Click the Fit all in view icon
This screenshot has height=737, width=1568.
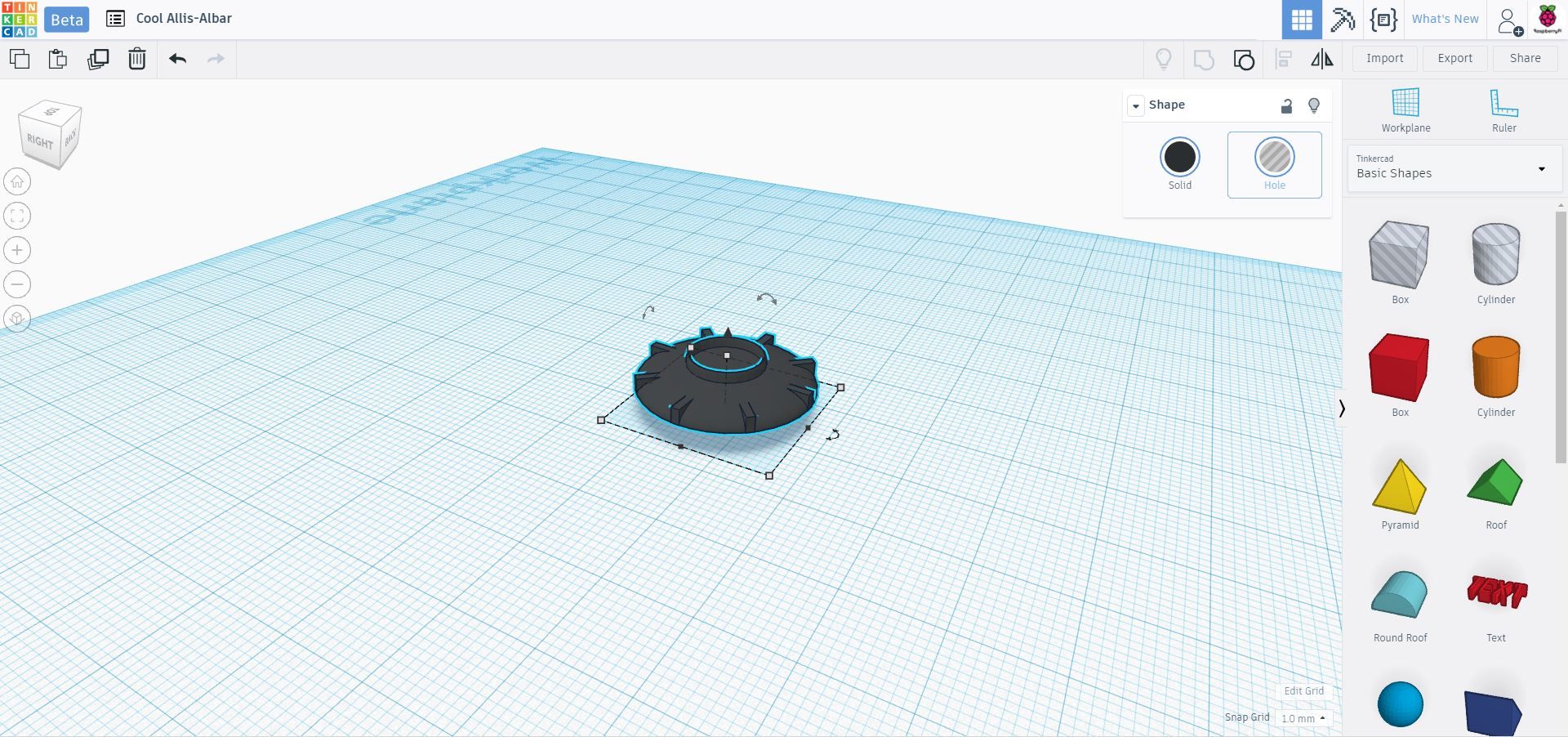[x=17, y=216]
